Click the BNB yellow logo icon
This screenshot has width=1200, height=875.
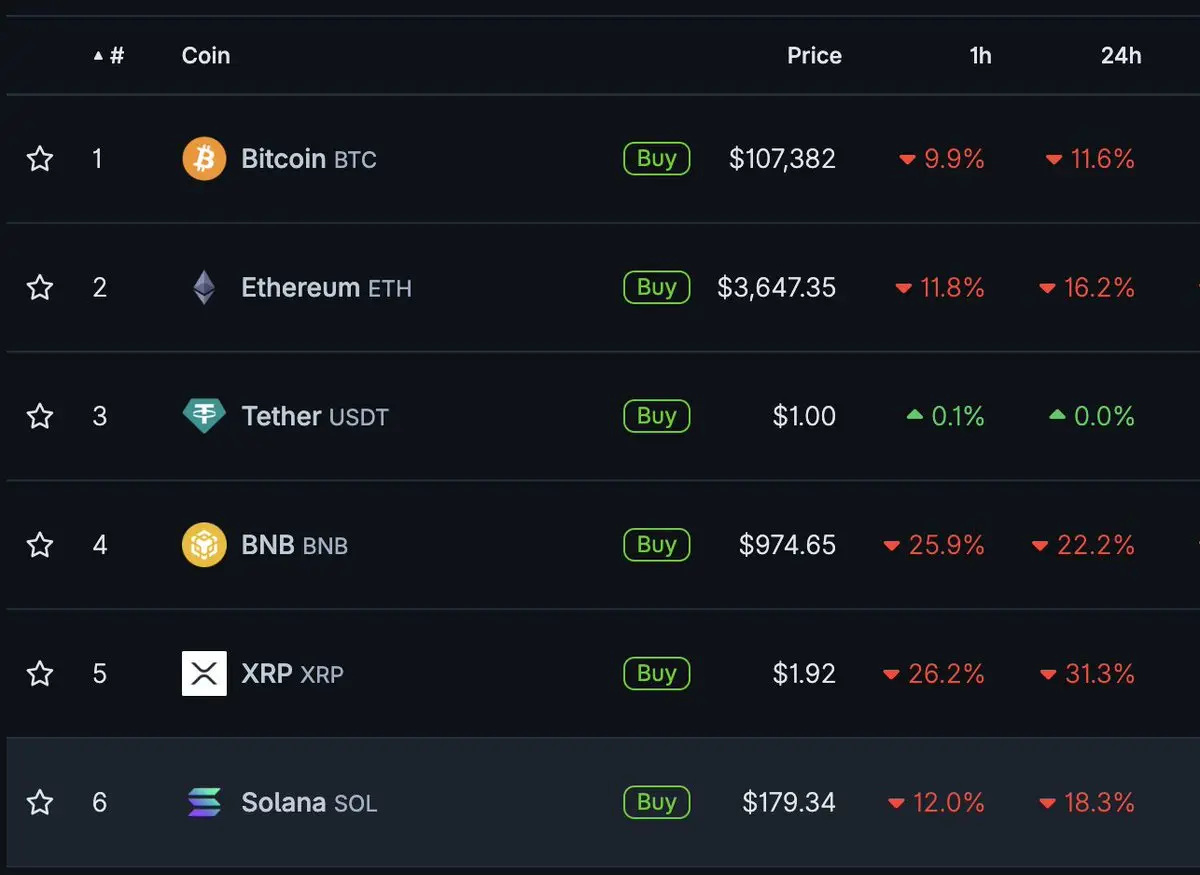pyautogui.click(x=204, y=545)
